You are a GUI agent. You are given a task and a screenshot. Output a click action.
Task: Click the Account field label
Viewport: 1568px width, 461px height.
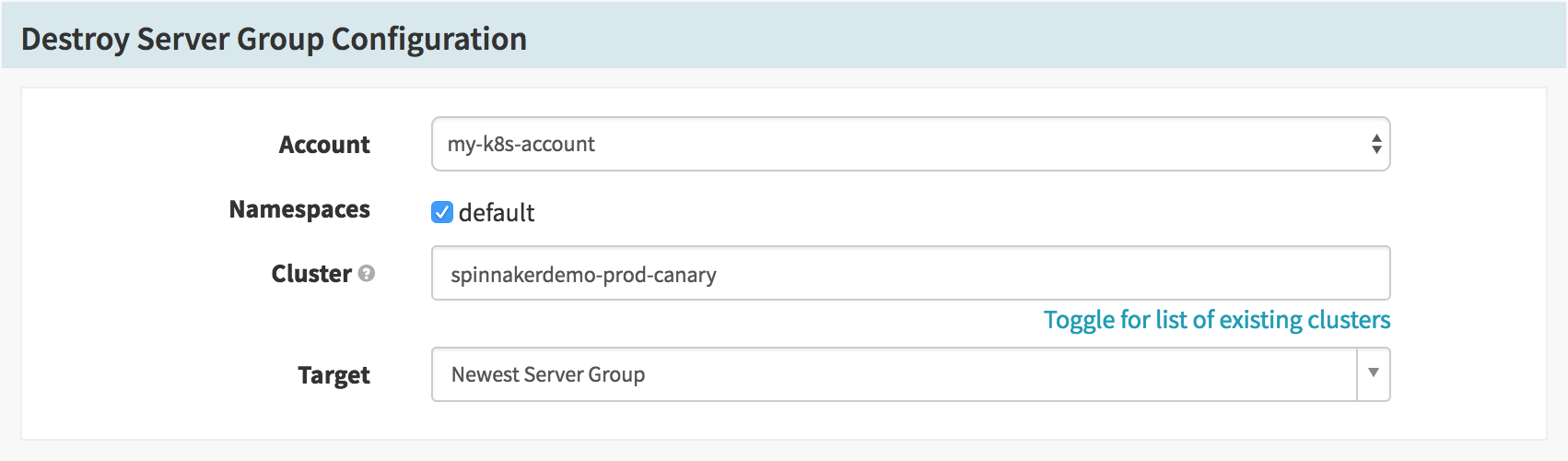click(324, 145)
